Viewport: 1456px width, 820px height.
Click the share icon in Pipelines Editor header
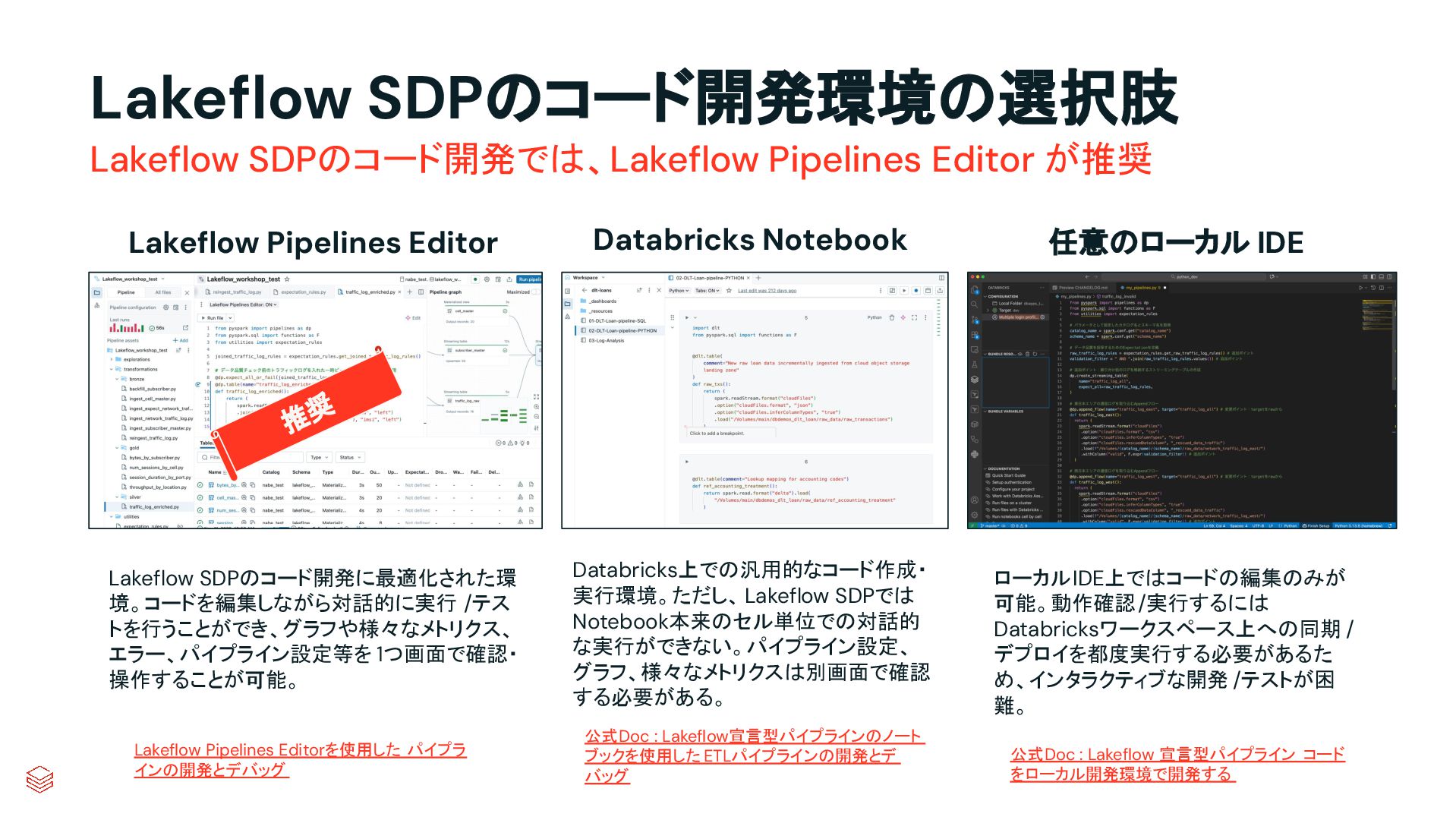pyautogui.click(x=509, y=279)
